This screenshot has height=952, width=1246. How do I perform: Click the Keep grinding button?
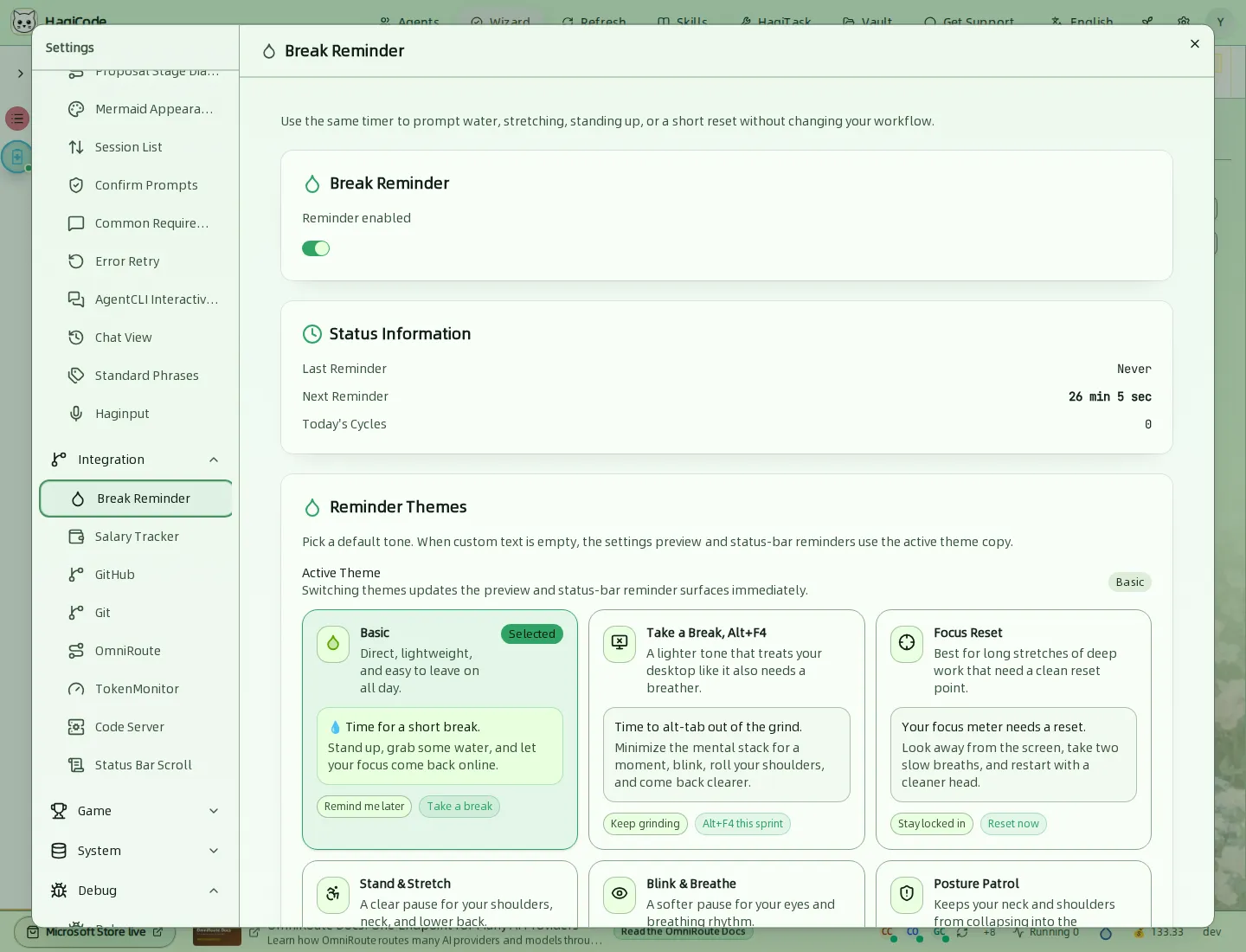point(645,824)
